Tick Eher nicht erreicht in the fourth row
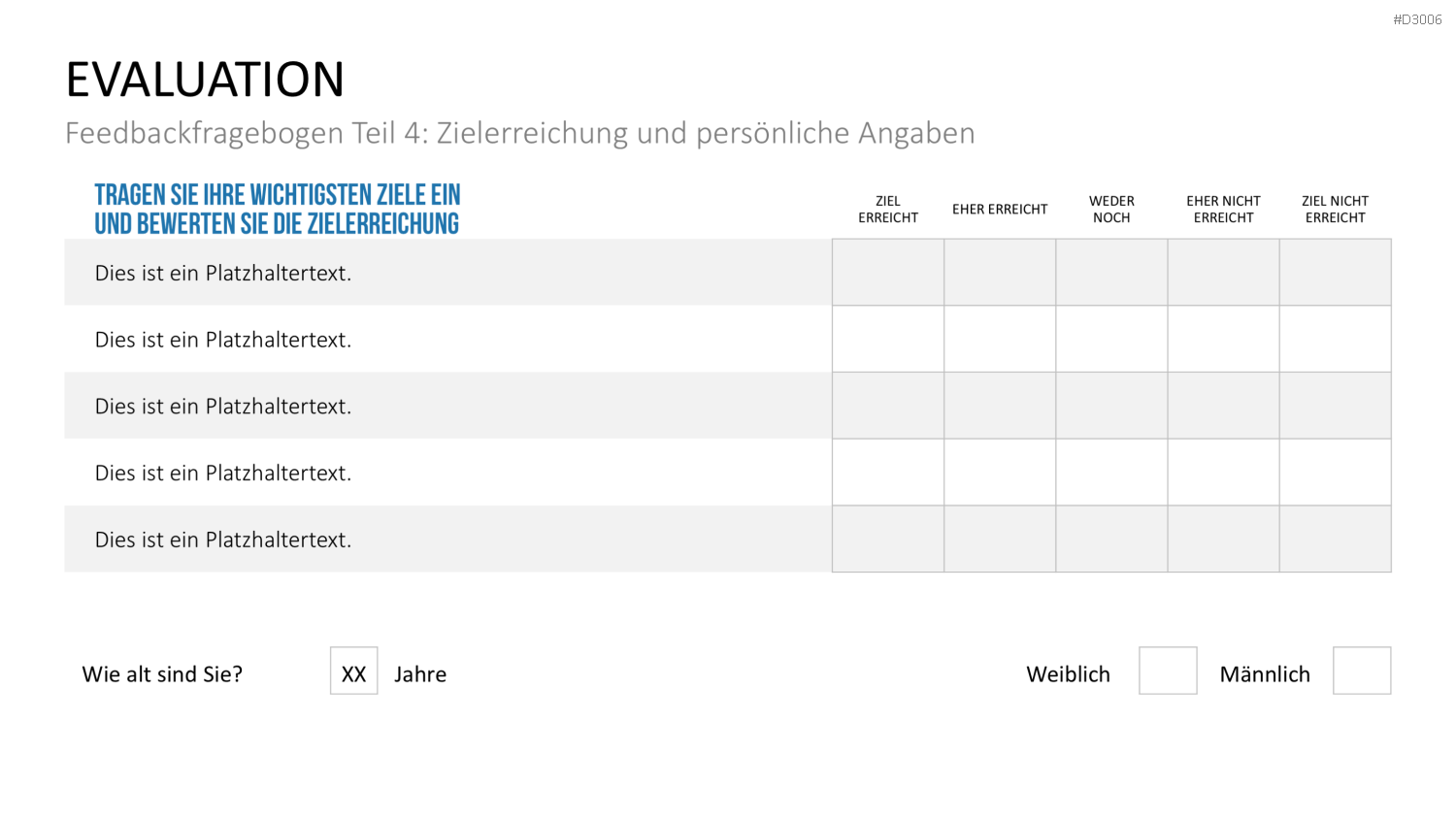The height and width of the screenshot is (819, 1456). tap(1223, 473)
